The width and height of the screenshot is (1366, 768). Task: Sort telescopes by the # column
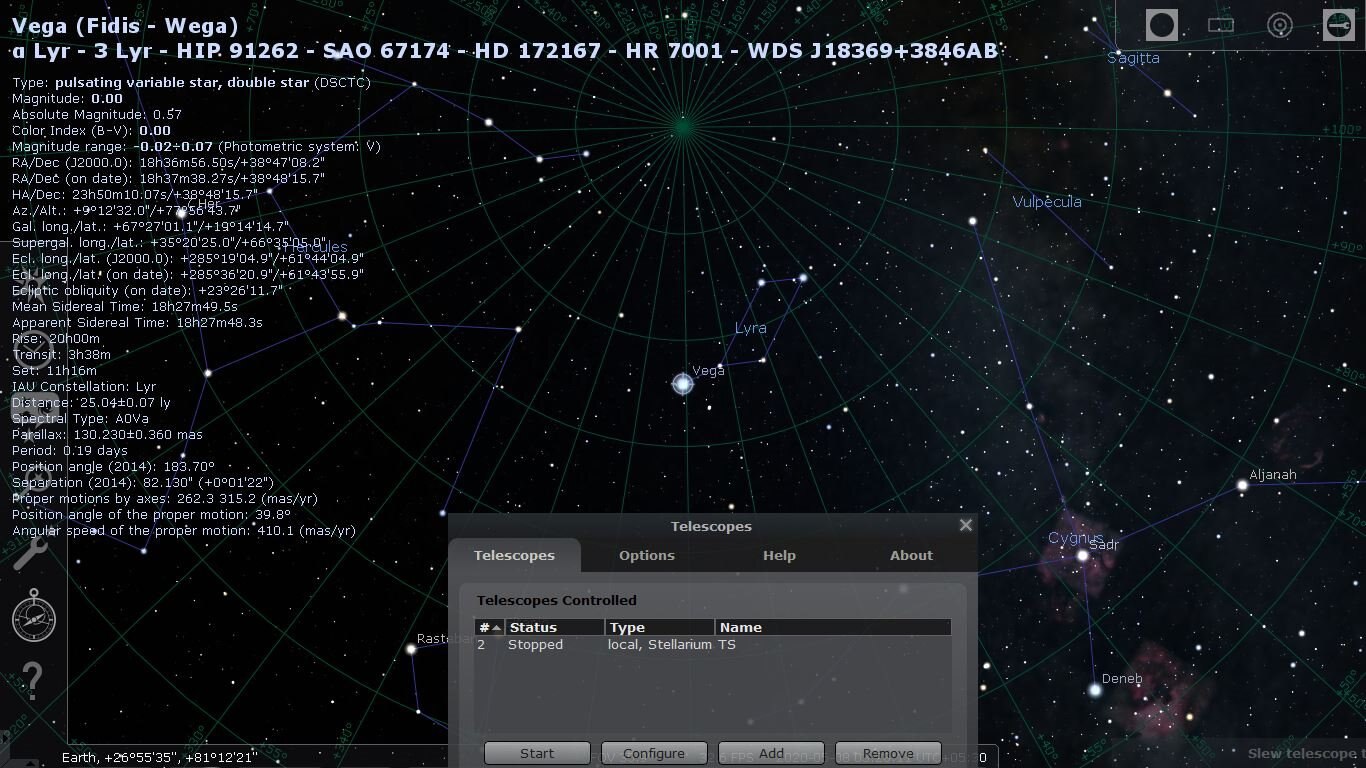pyautogui.click(x=489, y=627)
